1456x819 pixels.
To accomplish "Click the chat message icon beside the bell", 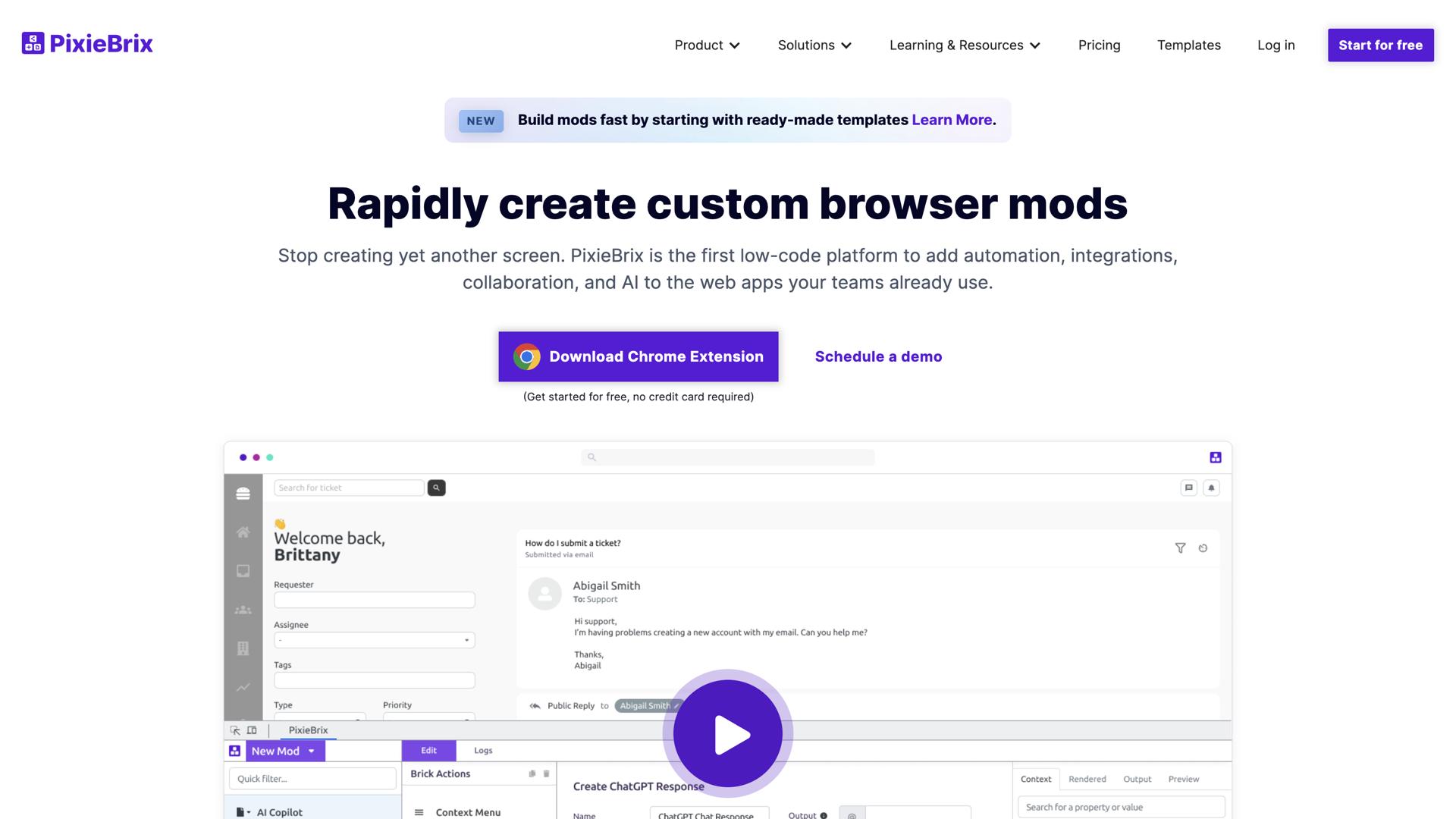I will coord(1188,488).
